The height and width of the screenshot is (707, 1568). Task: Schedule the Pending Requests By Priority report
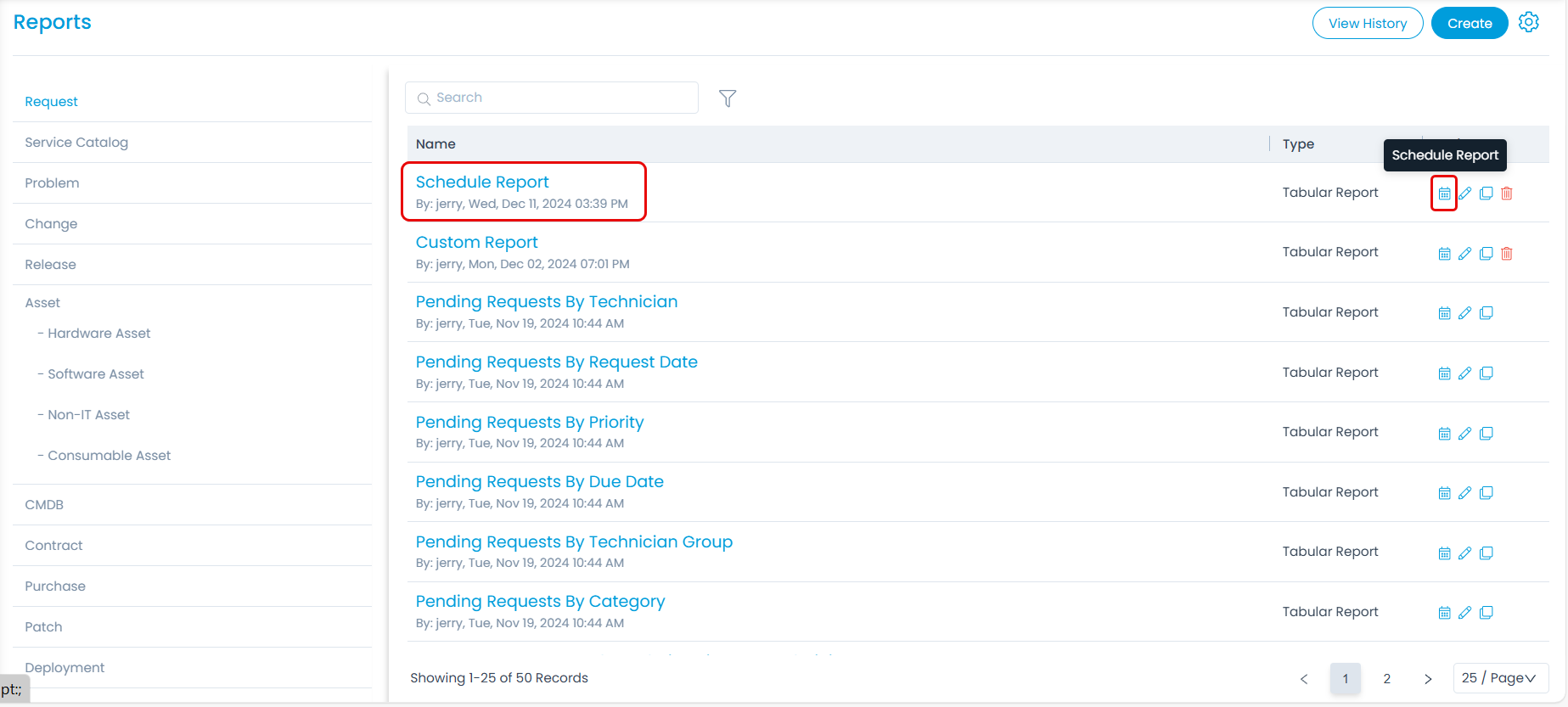tap(1444, 434)
